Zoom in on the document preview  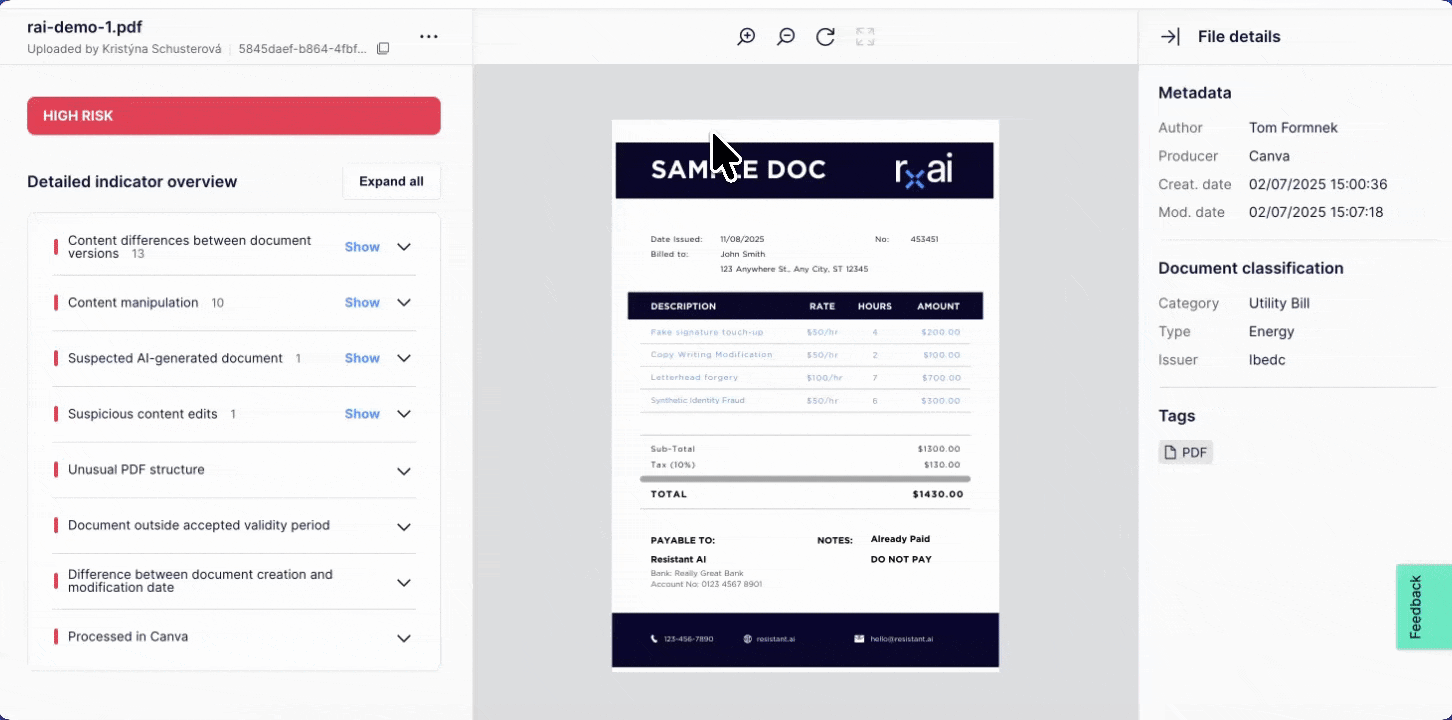point(745,36)
